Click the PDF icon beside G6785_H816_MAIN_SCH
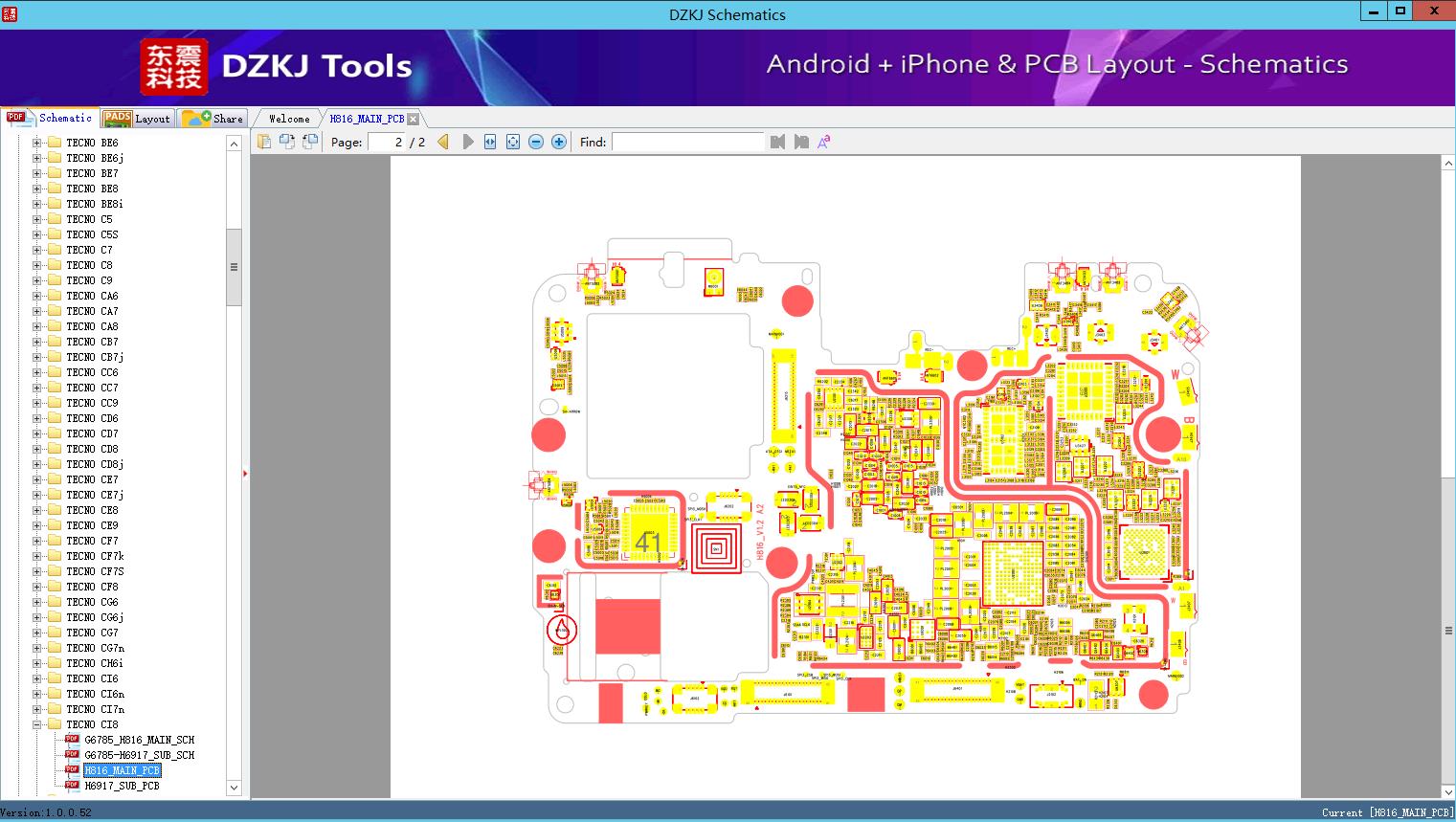The width and height of the screenshot is (1456, 822). click(x=72, y=740)
